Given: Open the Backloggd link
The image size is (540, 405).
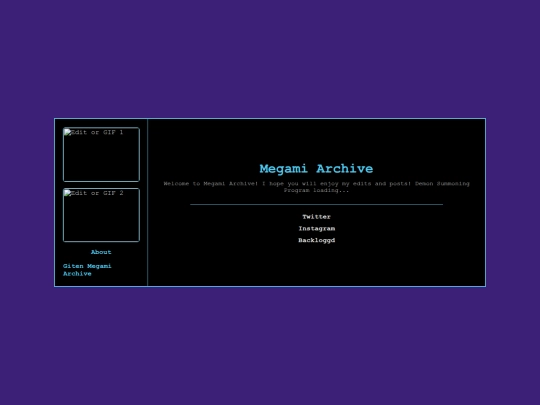Looking at the screenshot, I should click(316, 240).
